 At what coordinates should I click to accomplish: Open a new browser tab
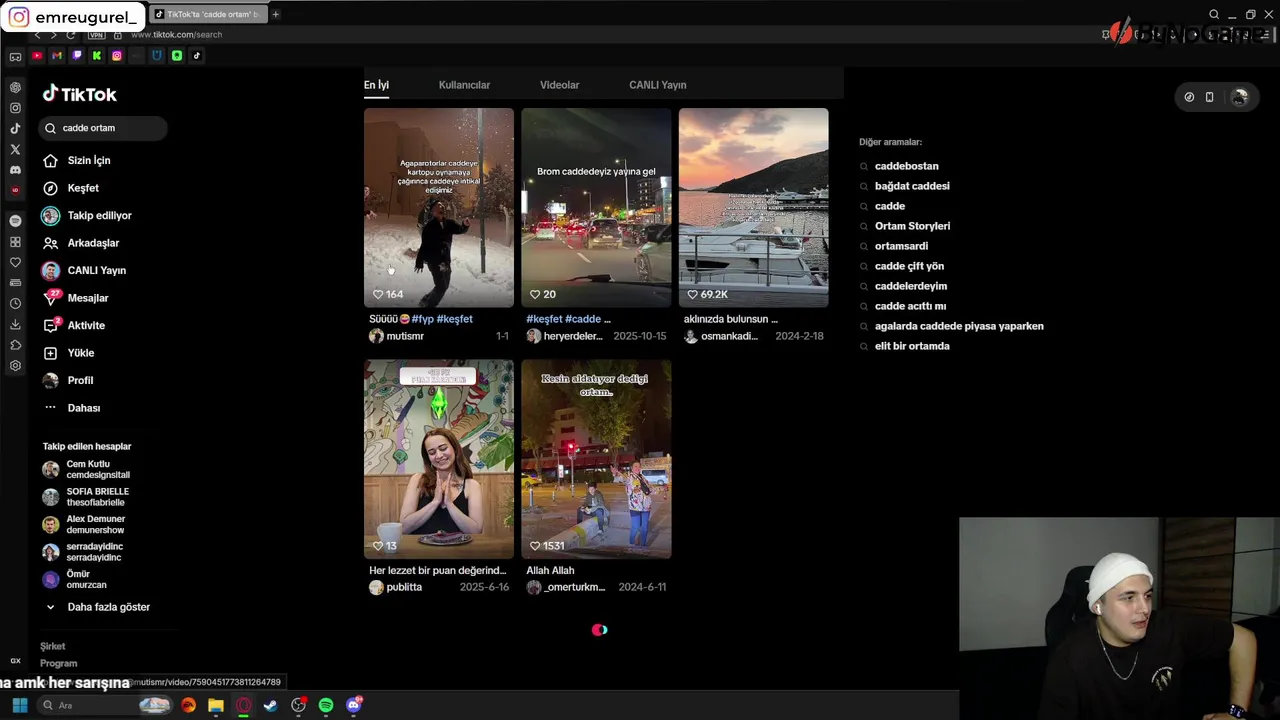tap(276, 14)
